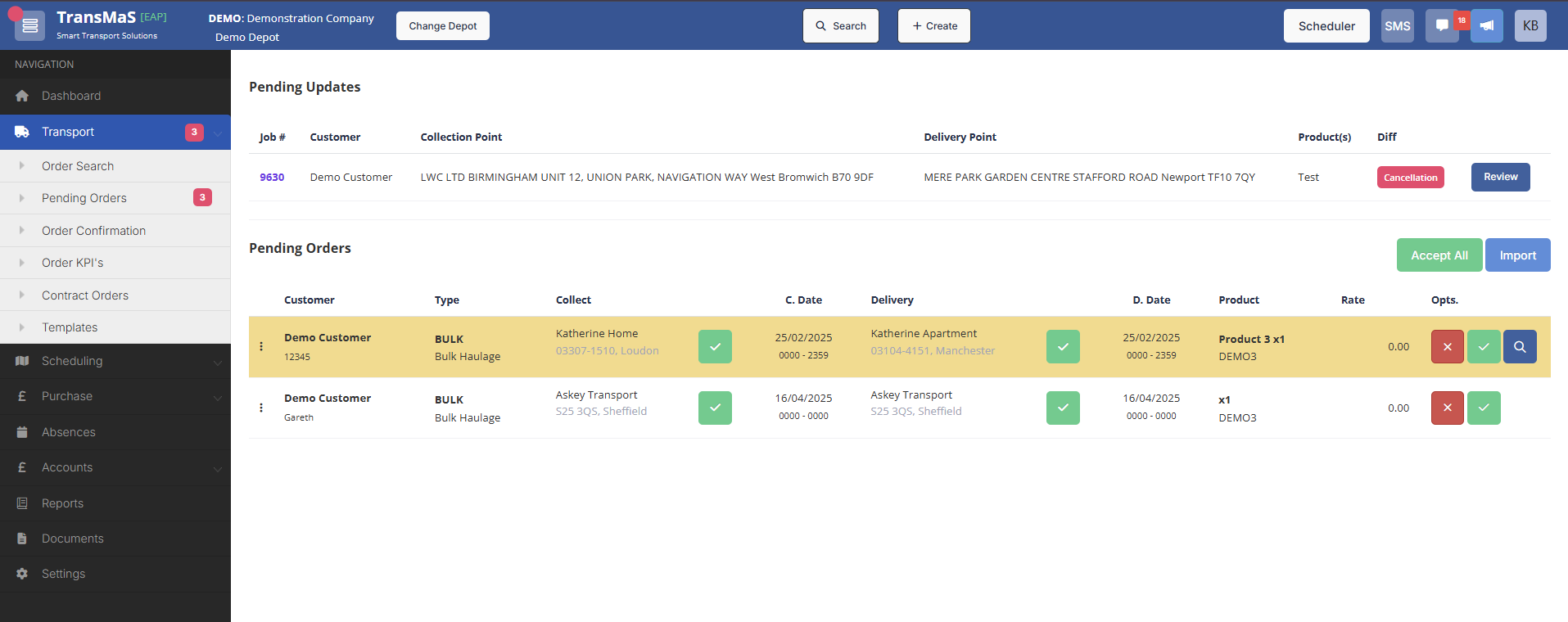Open the chat messages icon with badge
This screenshot has width=1568, height=622.
[1442, 26]
